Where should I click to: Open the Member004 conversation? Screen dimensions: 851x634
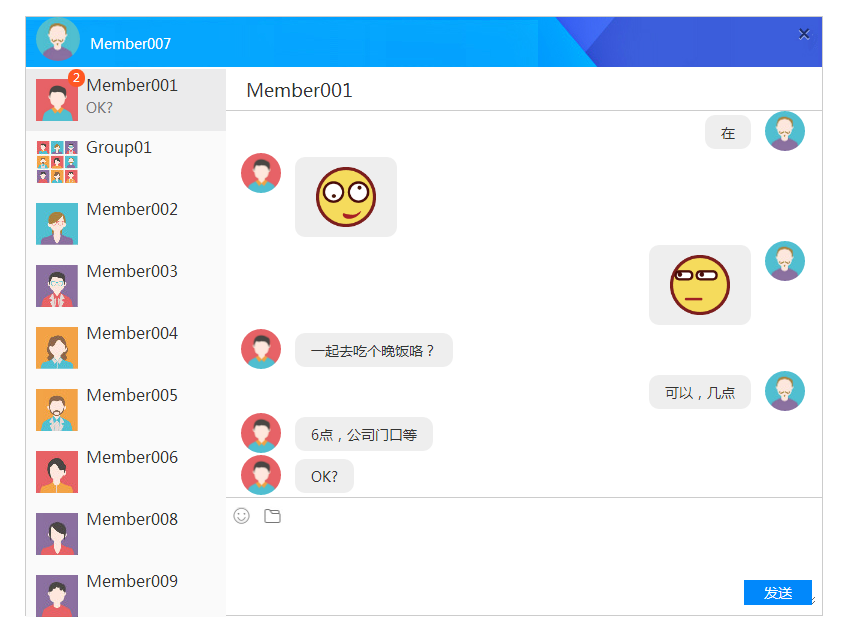click(125, 347)
